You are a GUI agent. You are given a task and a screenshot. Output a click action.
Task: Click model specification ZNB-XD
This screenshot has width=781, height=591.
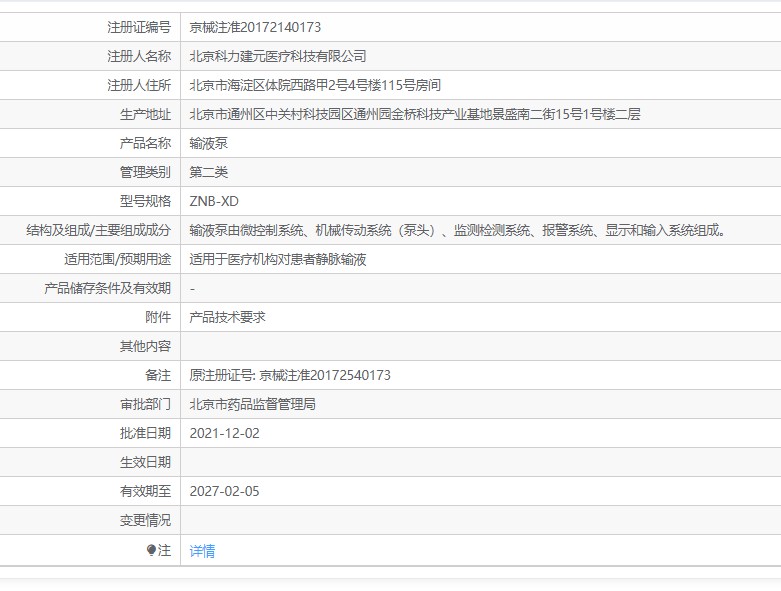click(214, 201)
